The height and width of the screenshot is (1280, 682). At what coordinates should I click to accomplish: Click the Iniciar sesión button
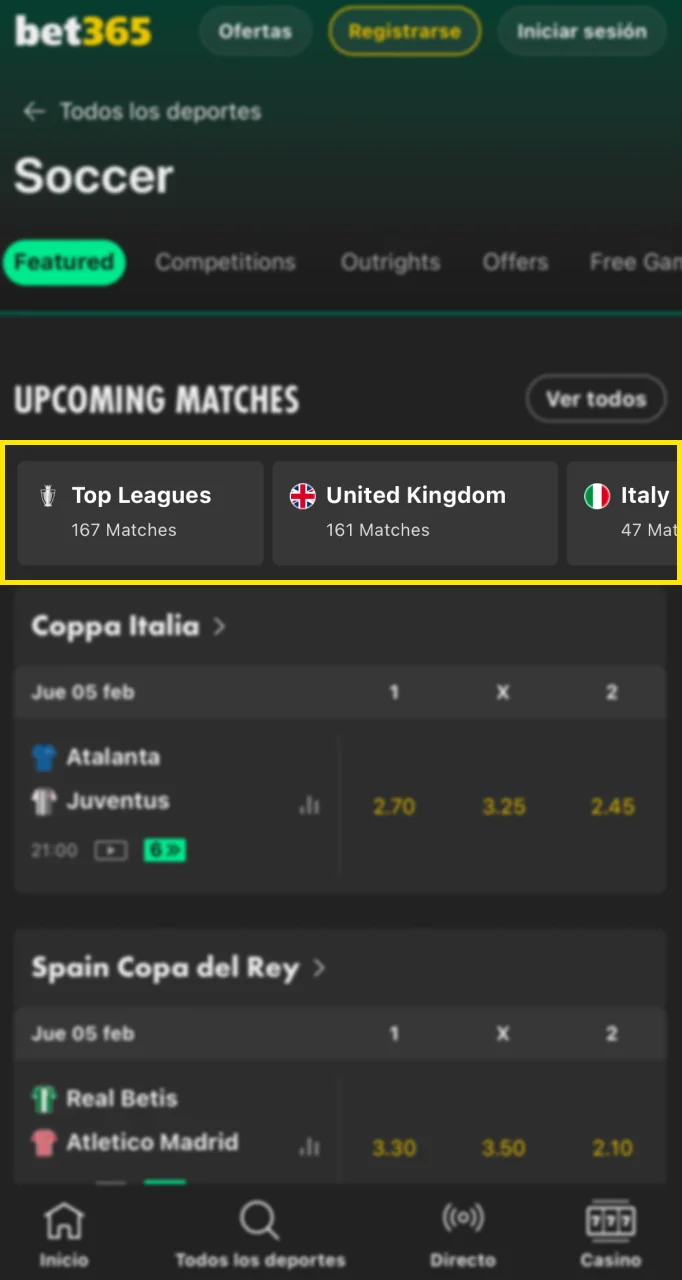[x=581, y=31]
